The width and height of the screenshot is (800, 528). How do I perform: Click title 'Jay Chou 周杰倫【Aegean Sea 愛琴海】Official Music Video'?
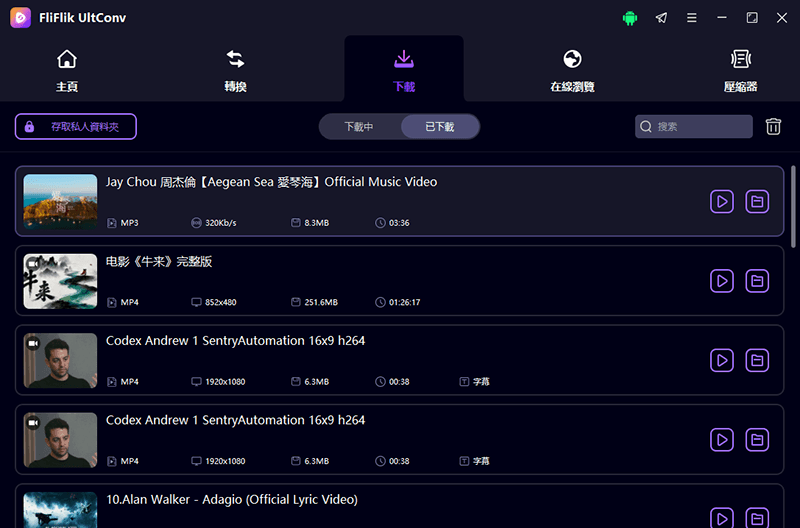click(271, 182)
